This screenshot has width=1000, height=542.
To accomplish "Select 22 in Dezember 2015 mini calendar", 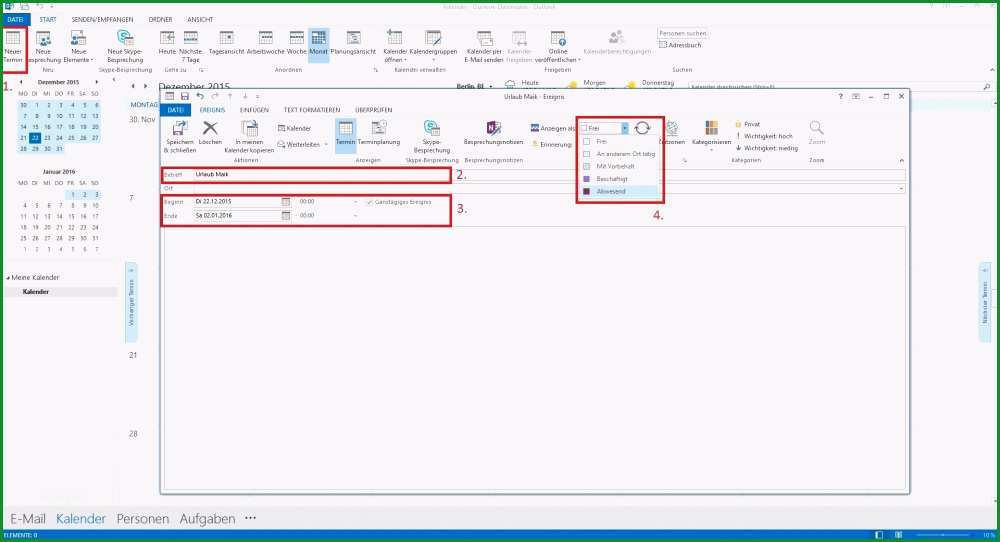I will click(35, 138).
